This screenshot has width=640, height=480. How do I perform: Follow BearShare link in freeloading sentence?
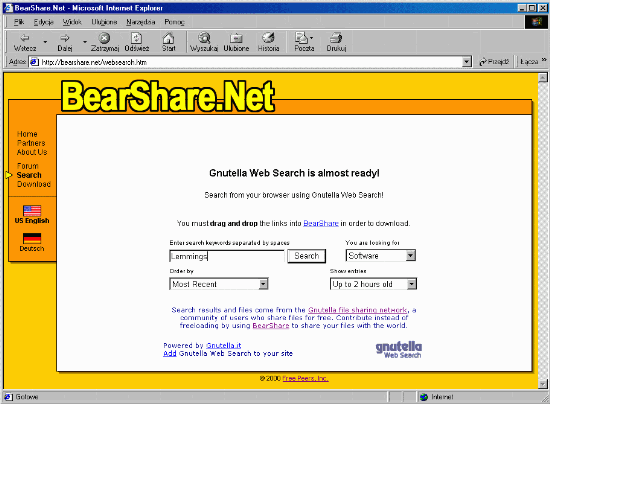271,325
